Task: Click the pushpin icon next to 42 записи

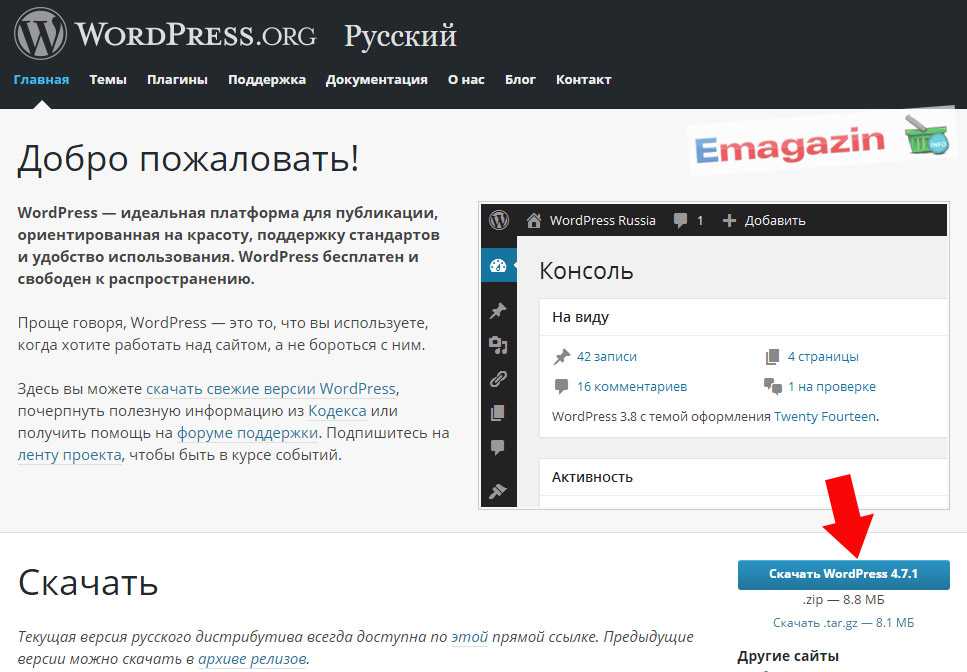Action: (562, 356)
